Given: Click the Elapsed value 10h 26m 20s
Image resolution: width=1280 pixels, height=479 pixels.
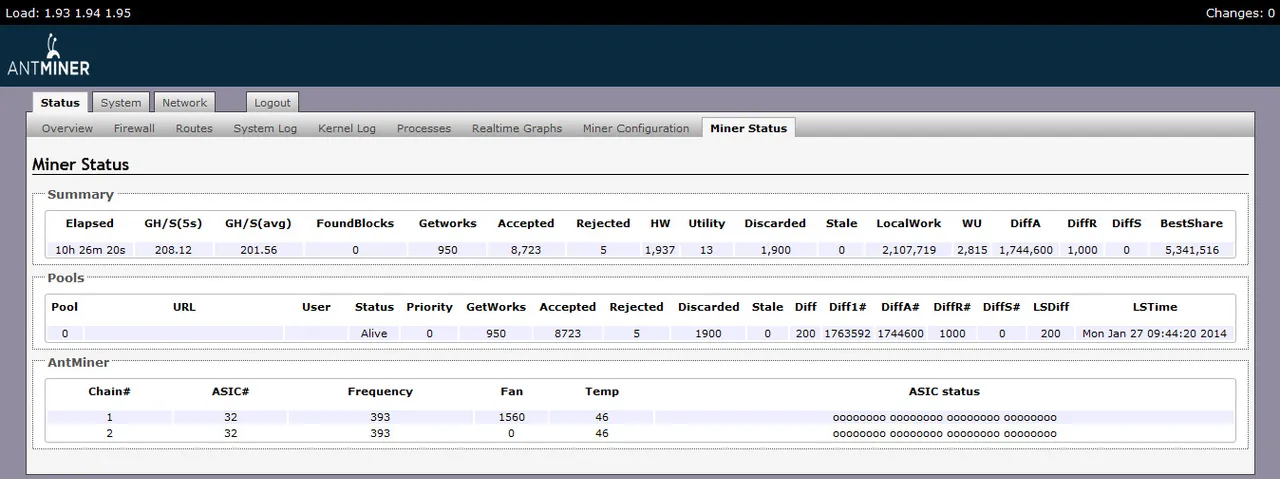Looking at the screenshot, I should [x=90, y=250].
